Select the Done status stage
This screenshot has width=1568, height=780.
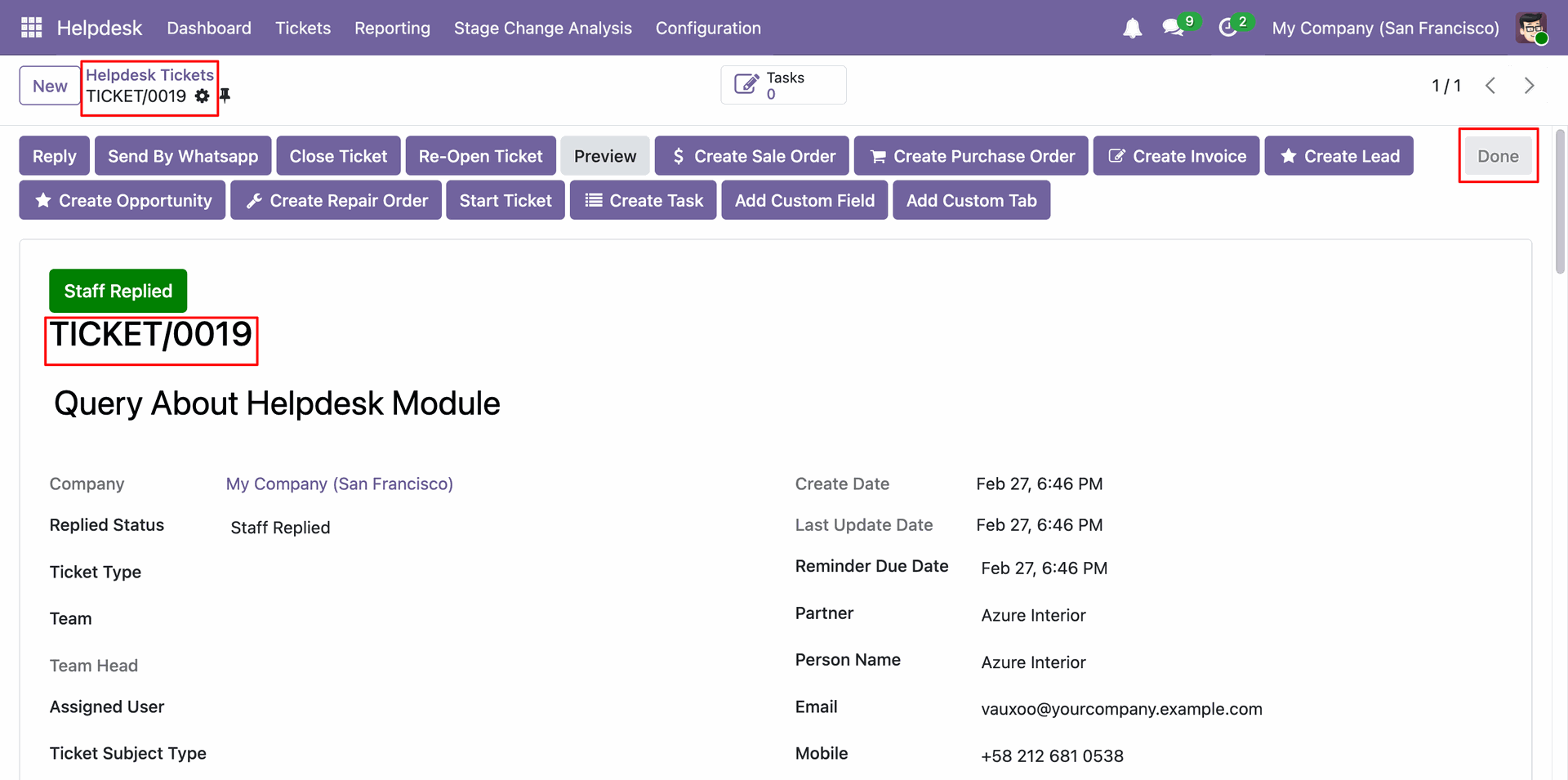coord(1498,156)
